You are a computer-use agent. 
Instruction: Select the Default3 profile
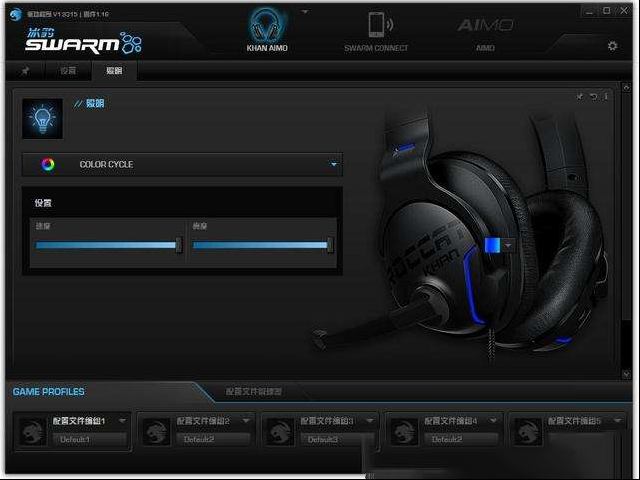point(337,440)
